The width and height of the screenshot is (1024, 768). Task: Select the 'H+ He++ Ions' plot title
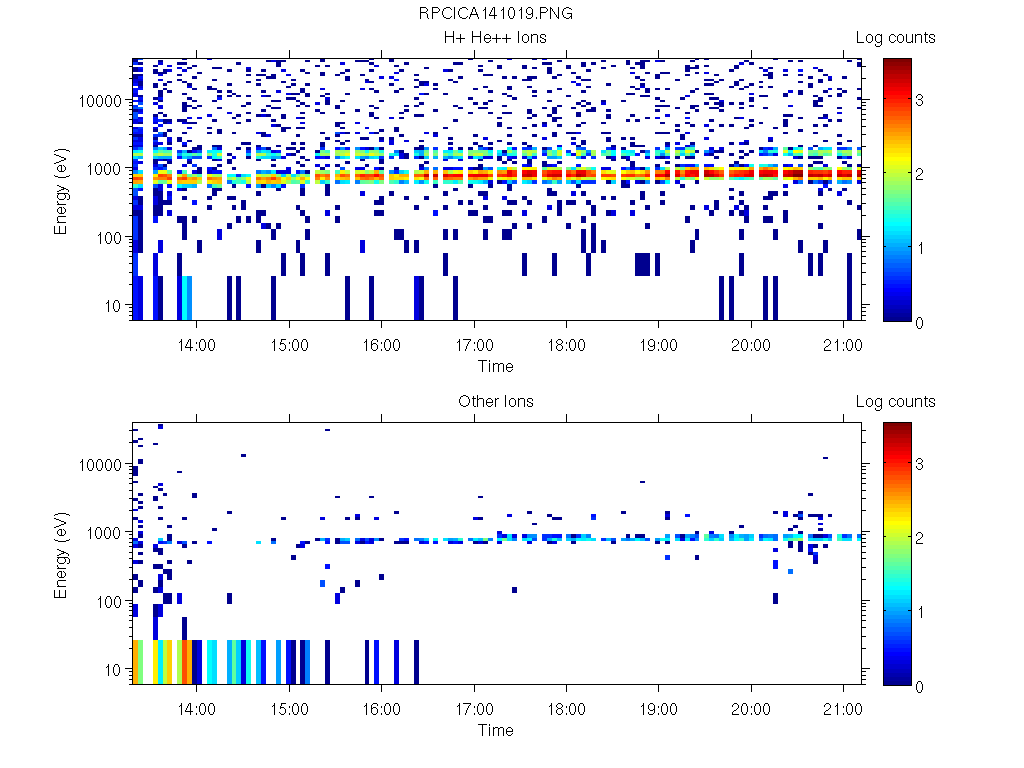tap(495, 38)
